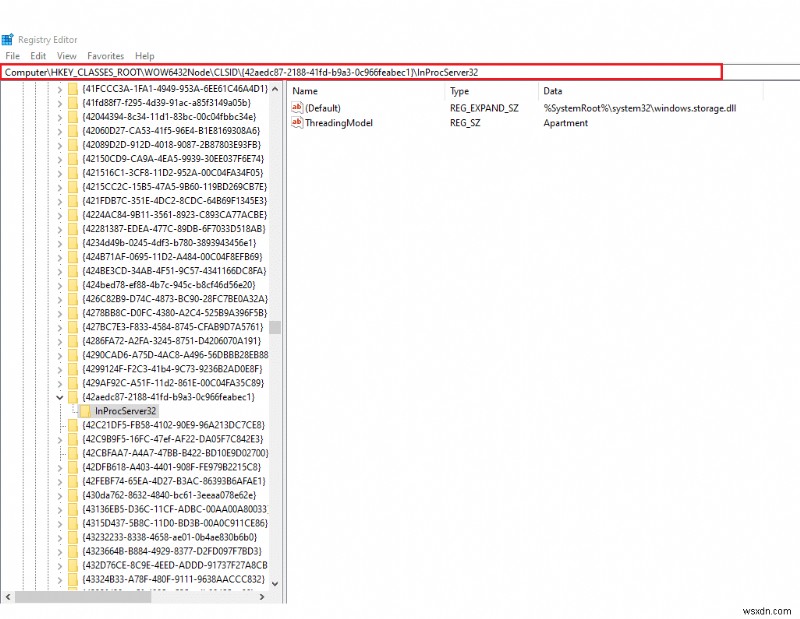The height and width of the screenshot is (619, 800).
Task: Select key {4224AC84-9B11-3561-8923-C893CA77ACBE}
Action: point(174,215)
